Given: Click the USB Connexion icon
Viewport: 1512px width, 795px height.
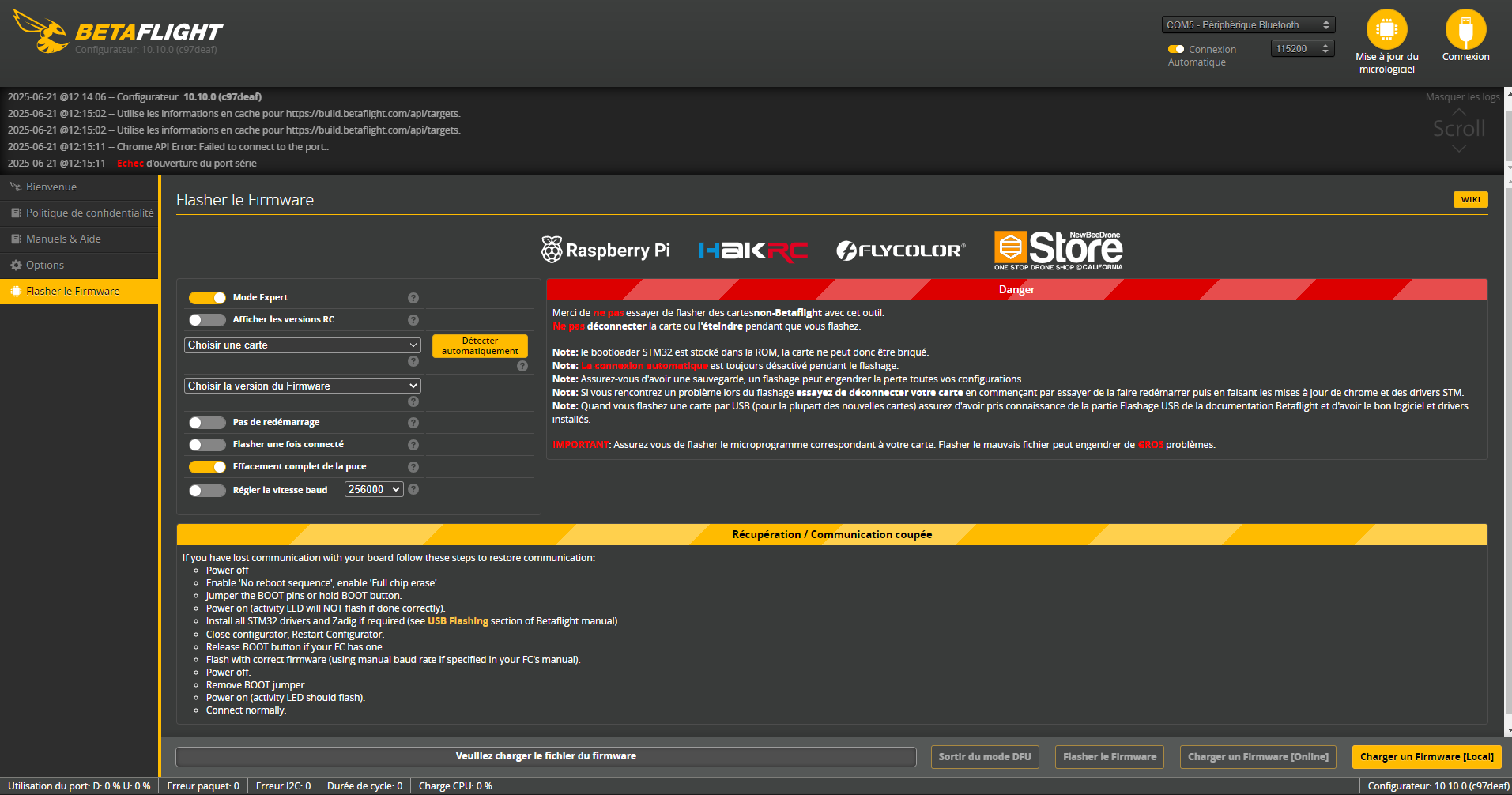Looking at the screenshot, I should pos(1465,30).
